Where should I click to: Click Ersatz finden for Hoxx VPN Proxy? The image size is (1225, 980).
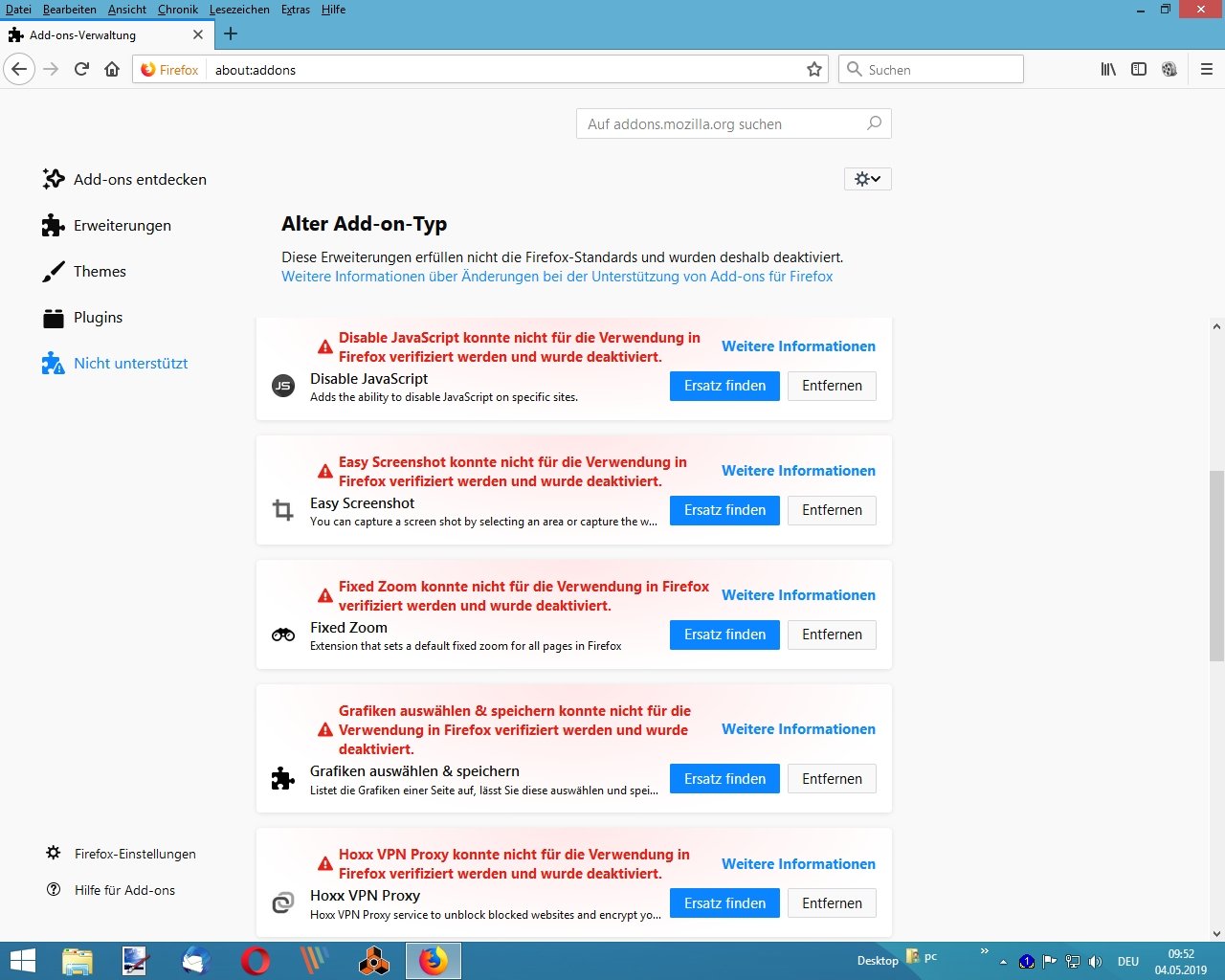[x=724, y=903]
